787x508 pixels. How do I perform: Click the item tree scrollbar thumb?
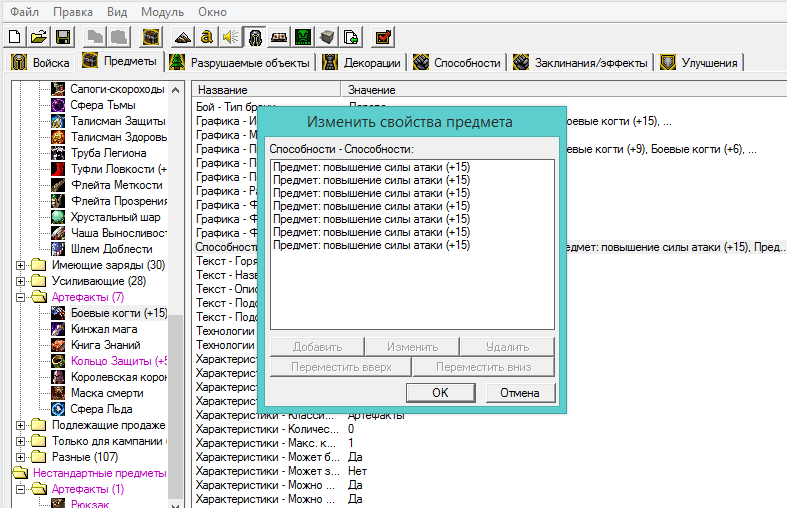click(x=175, y=406)
